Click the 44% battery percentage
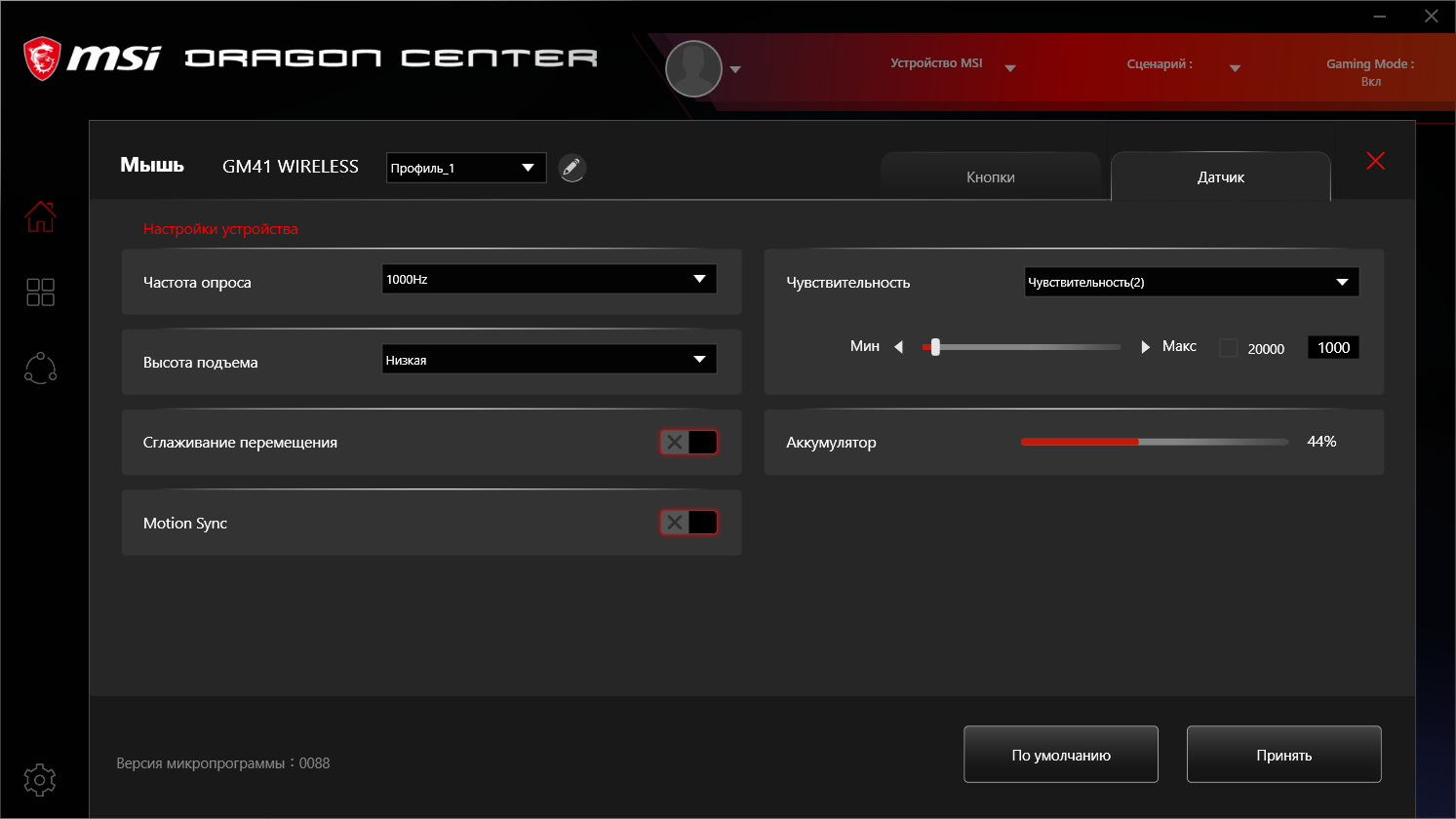Image resolution: width=1456 pixels, height=819 pixels. 1321,442
